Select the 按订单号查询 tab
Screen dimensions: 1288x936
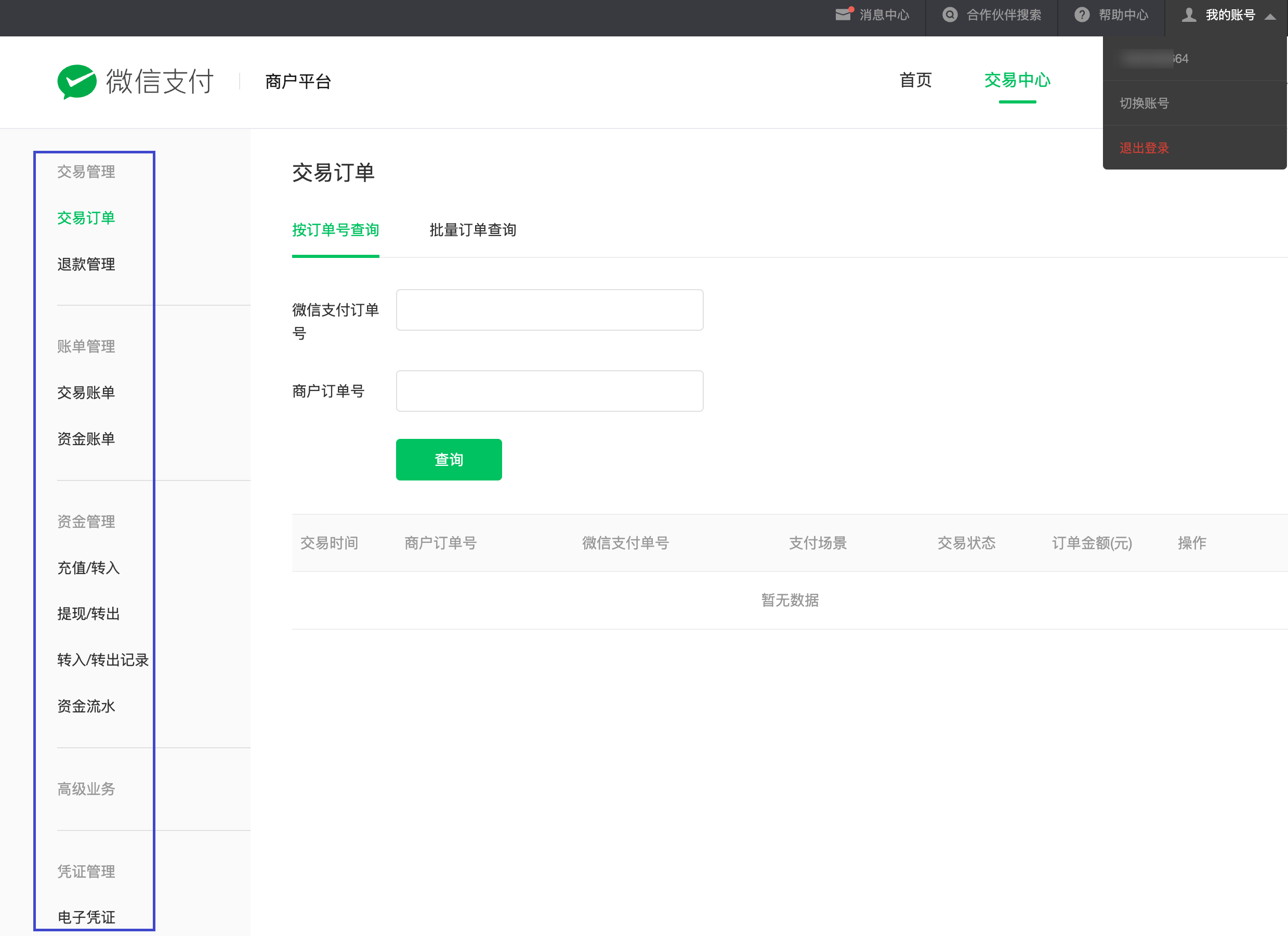click(x=335, y=230)
